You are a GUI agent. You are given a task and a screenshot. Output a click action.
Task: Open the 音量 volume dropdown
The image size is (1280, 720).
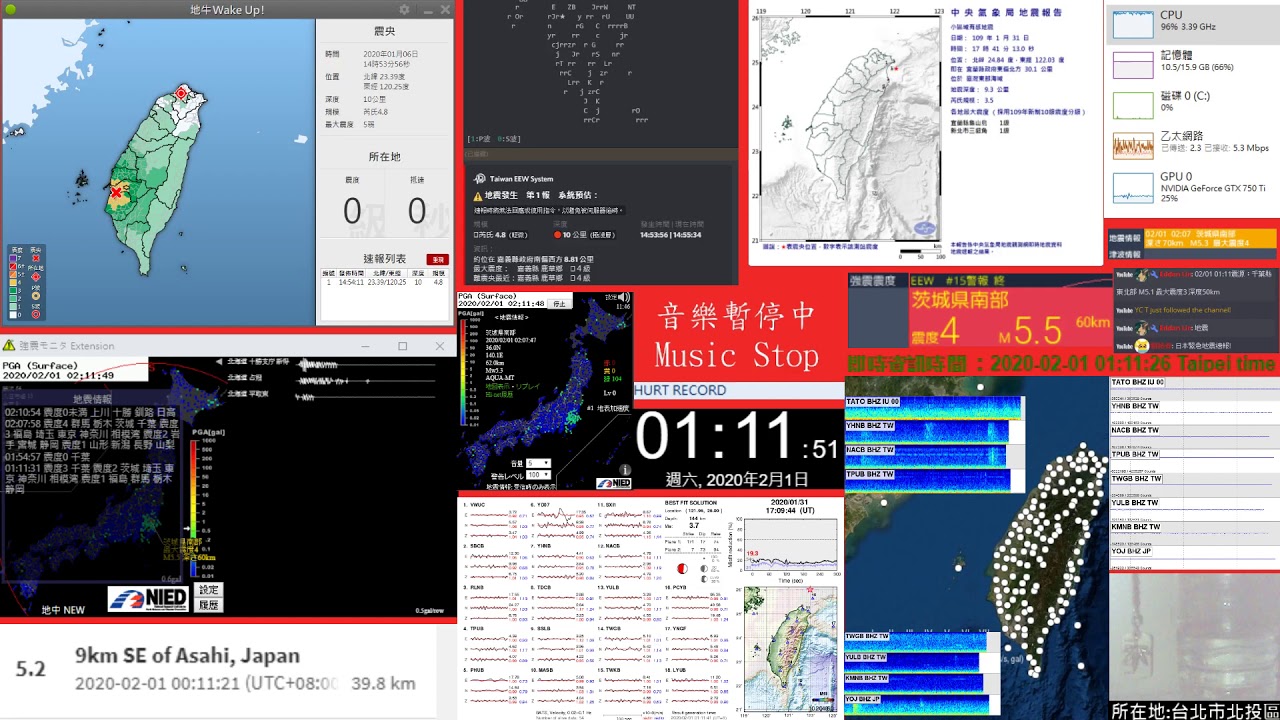tap(538, 464)
